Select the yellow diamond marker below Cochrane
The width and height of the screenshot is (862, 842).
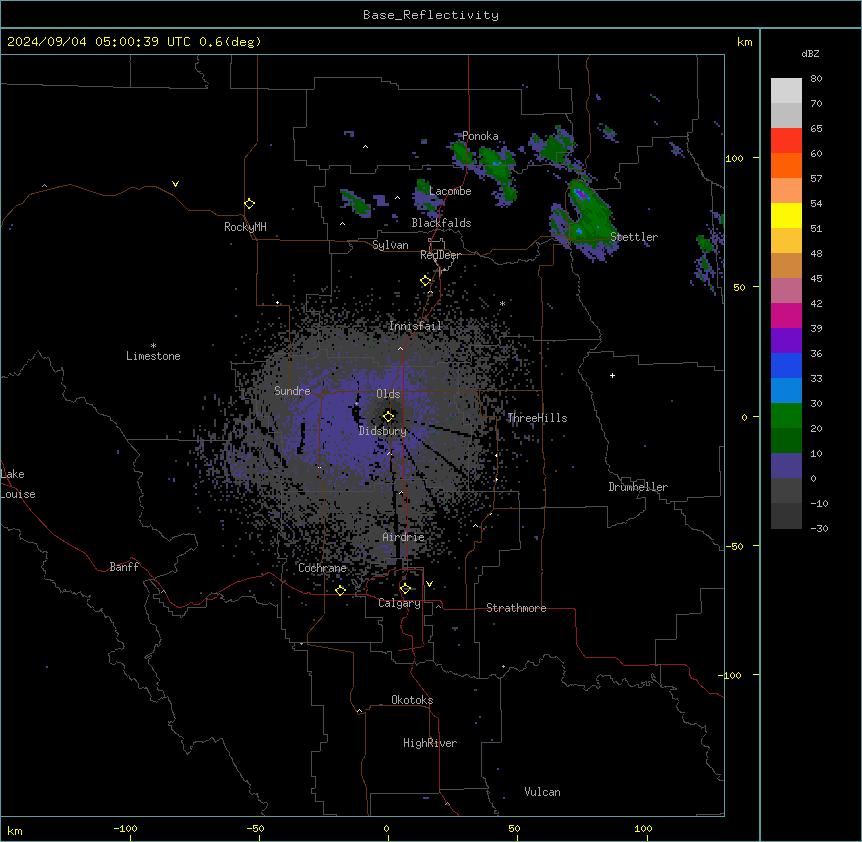pos(340,590)
